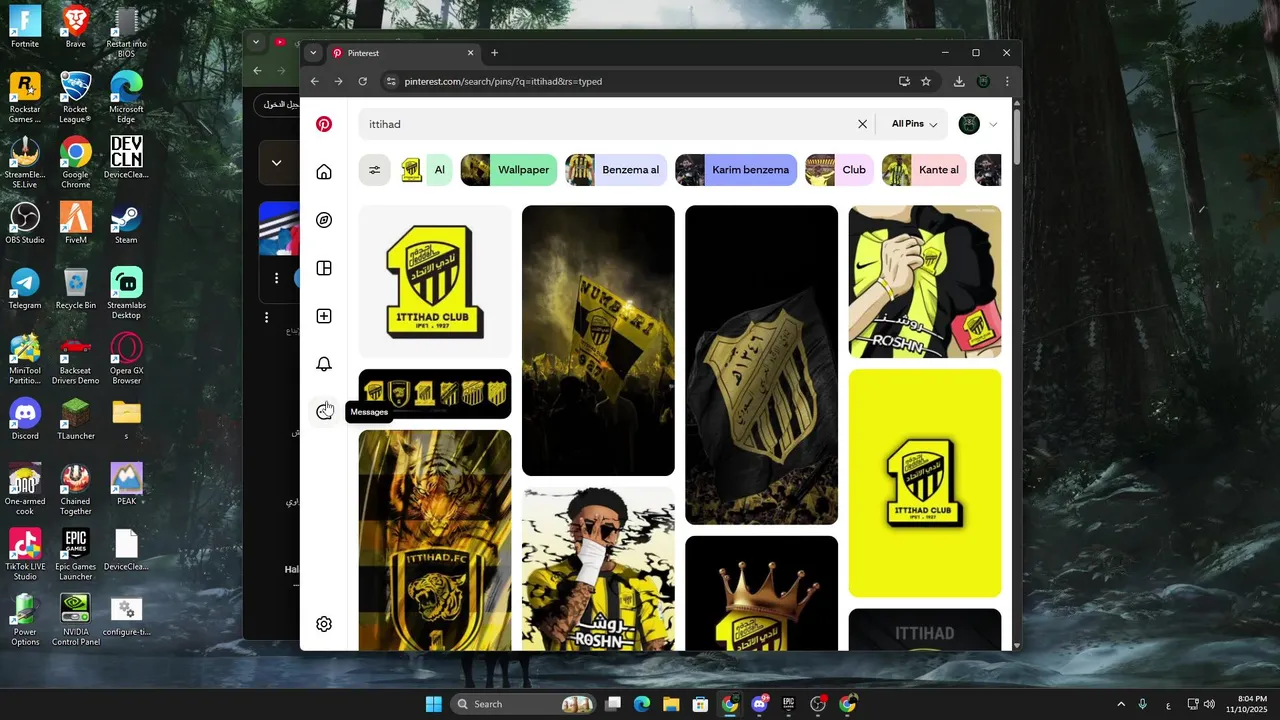Select the Al filter chip
Screen dimensions: 1280x720
pyautogui.click(x=426, y=170)
